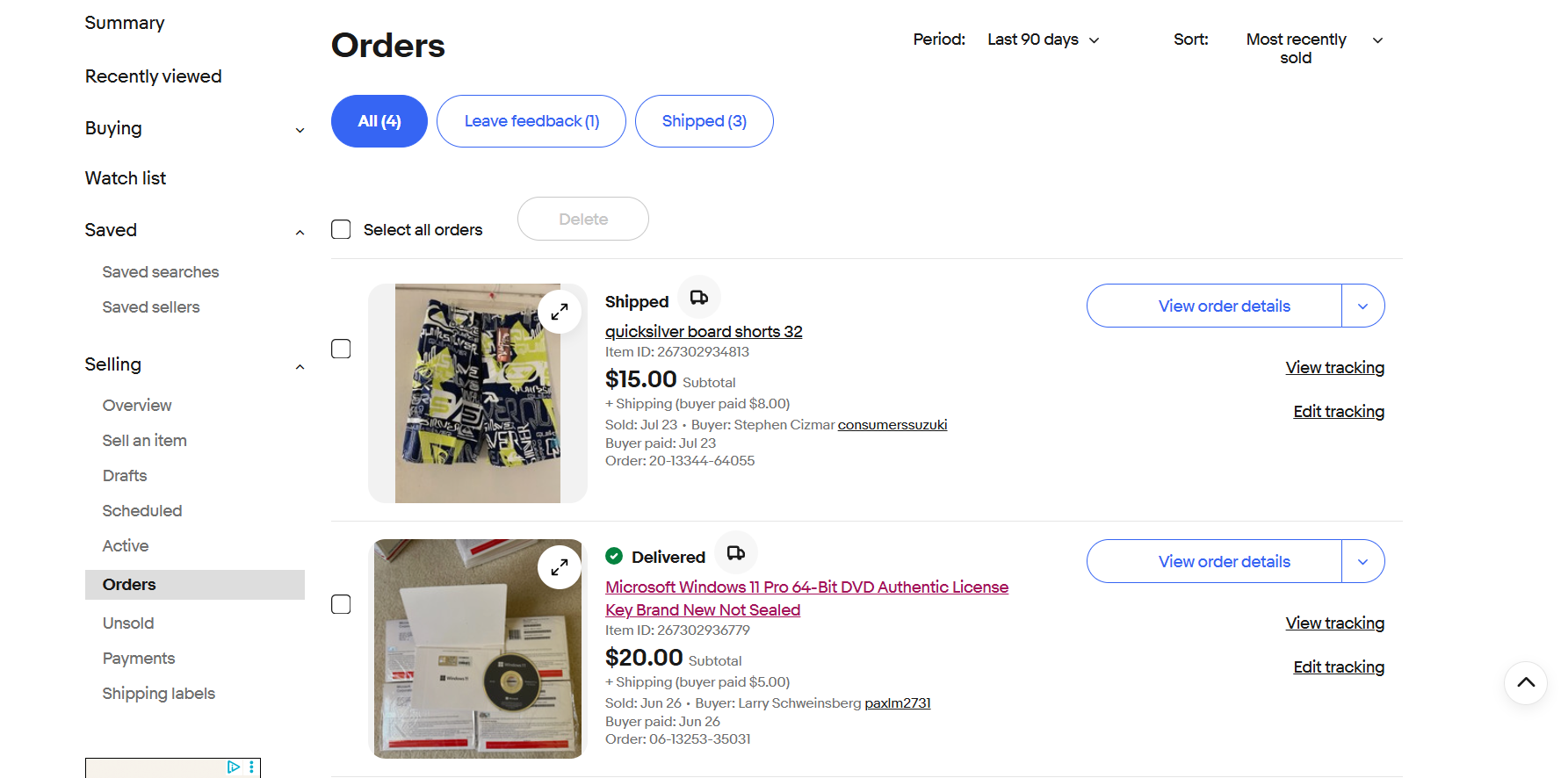Switch to the Shipped (3) filter tab
This screenshot has width=1568, height=778.
coord(705,121)
